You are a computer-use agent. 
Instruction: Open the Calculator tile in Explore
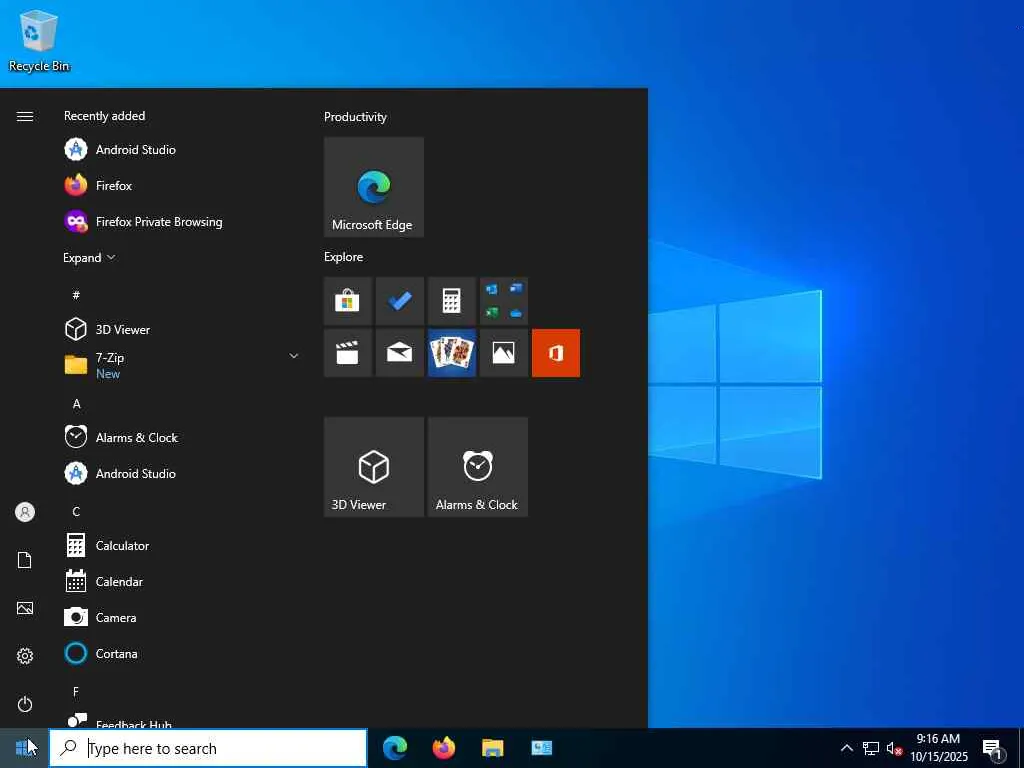452,301
